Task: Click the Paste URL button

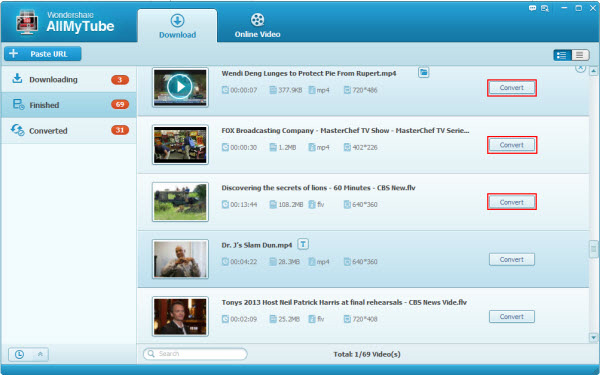Action: [x=43, y=54]
